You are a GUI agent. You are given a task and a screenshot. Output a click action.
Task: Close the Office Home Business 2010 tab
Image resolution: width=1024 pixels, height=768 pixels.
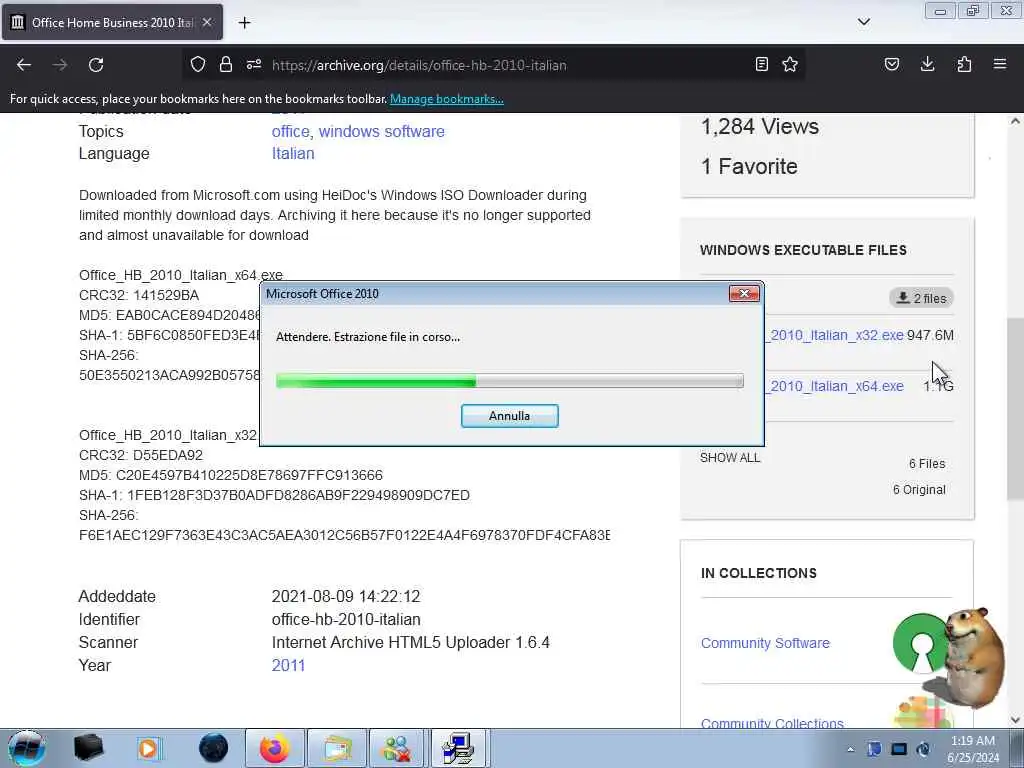(207, 22)
